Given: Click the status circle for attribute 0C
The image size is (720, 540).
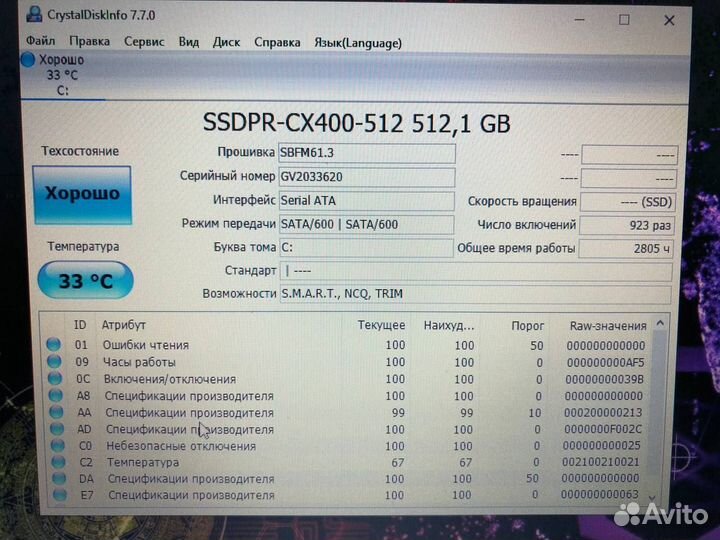Looking at the screenshot, I should [x=55, y=378].
